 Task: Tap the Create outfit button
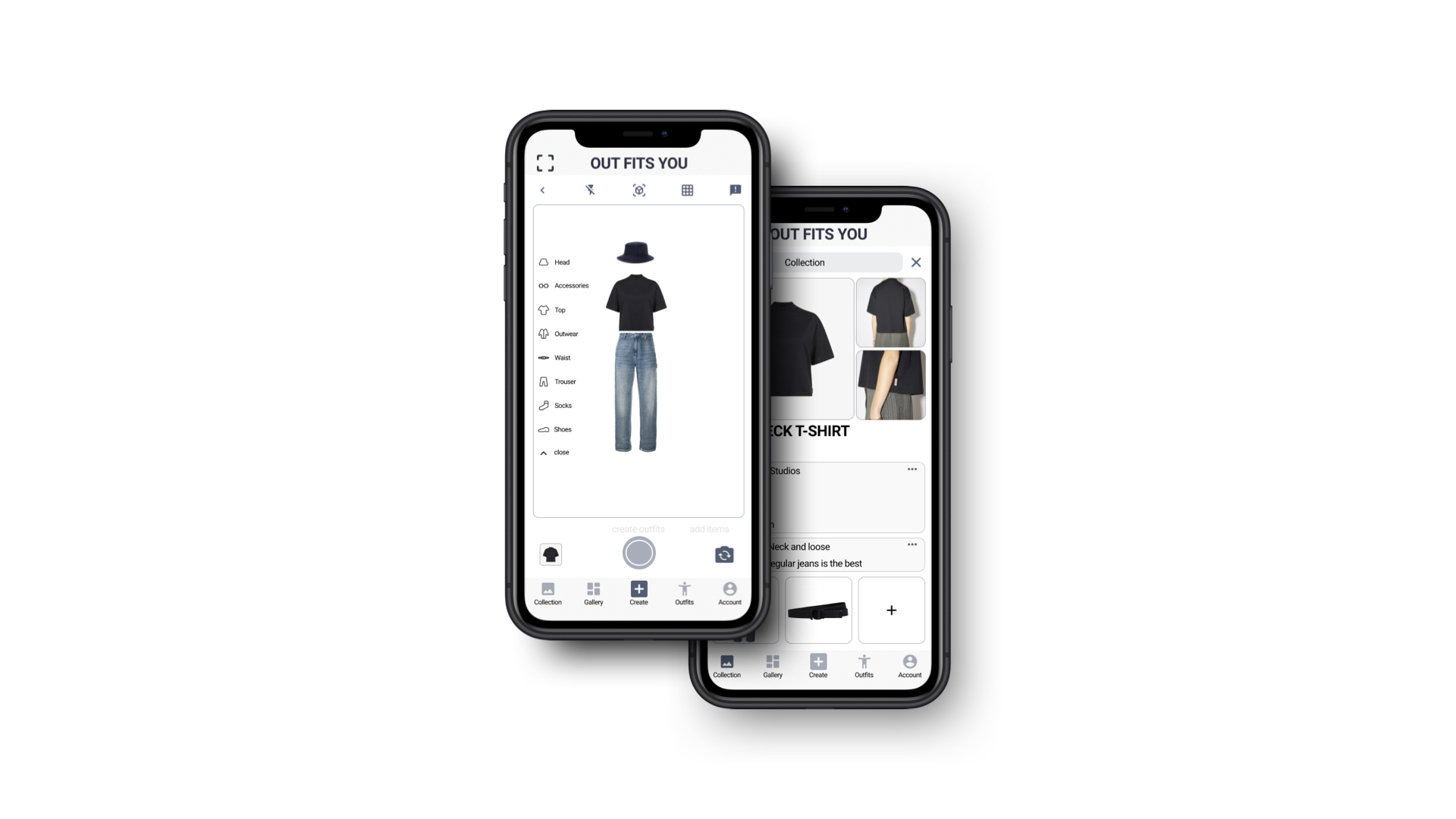(x=638, y=553)
